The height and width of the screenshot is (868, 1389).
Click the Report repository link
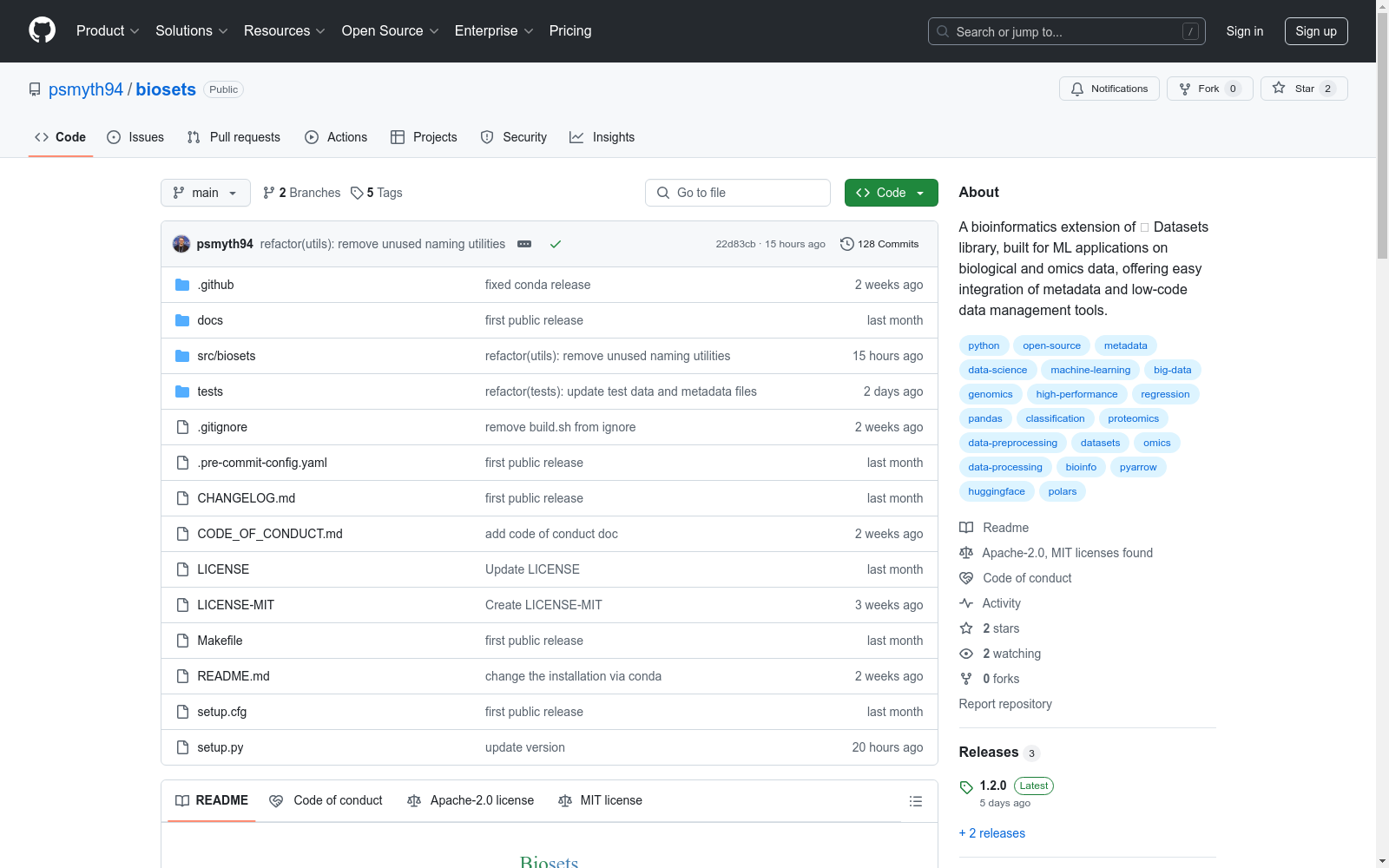pyautogui.click(x=1005, y=704)
